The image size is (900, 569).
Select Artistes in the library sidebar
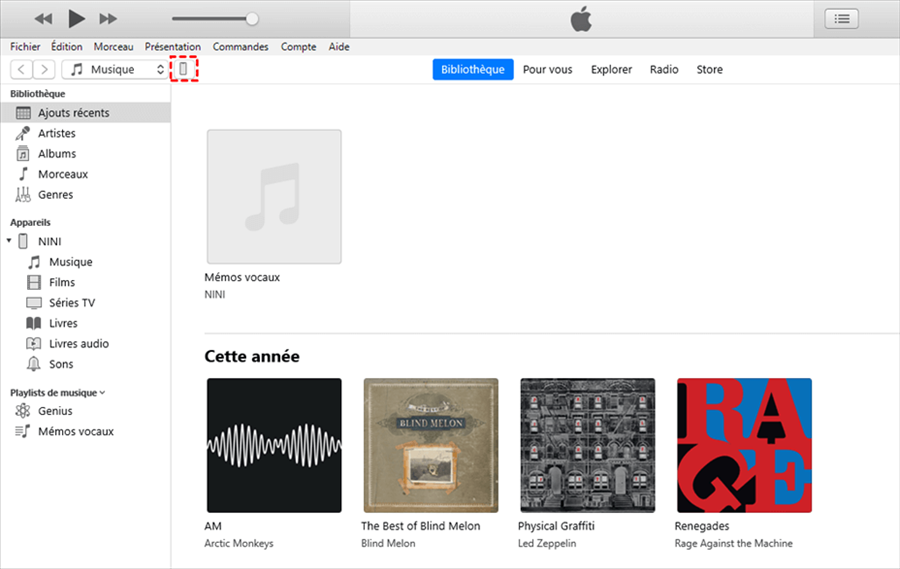[56, 133]
